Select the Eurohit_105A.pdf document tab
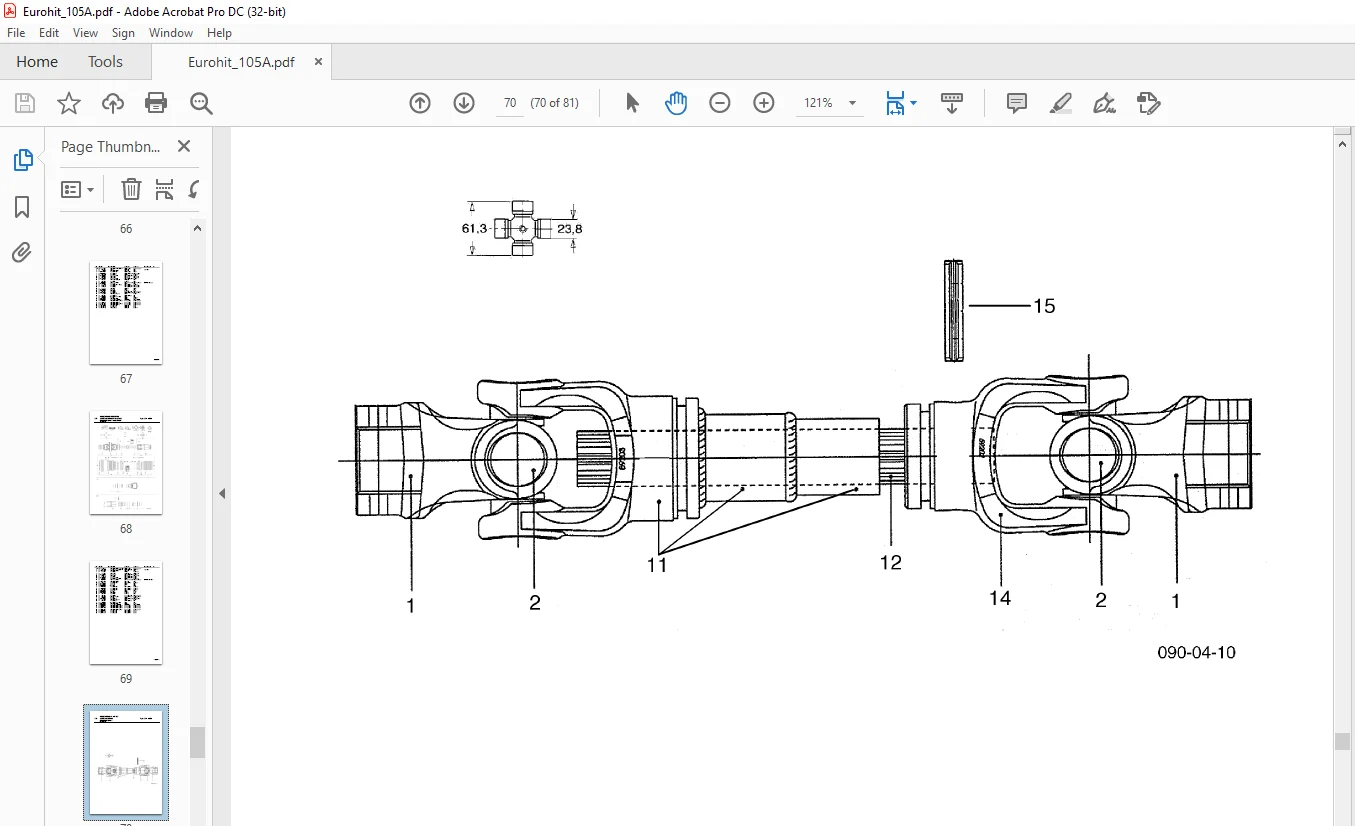Image resolution: width=1355 pixels, height=826 pixels. tap(241, 61)
